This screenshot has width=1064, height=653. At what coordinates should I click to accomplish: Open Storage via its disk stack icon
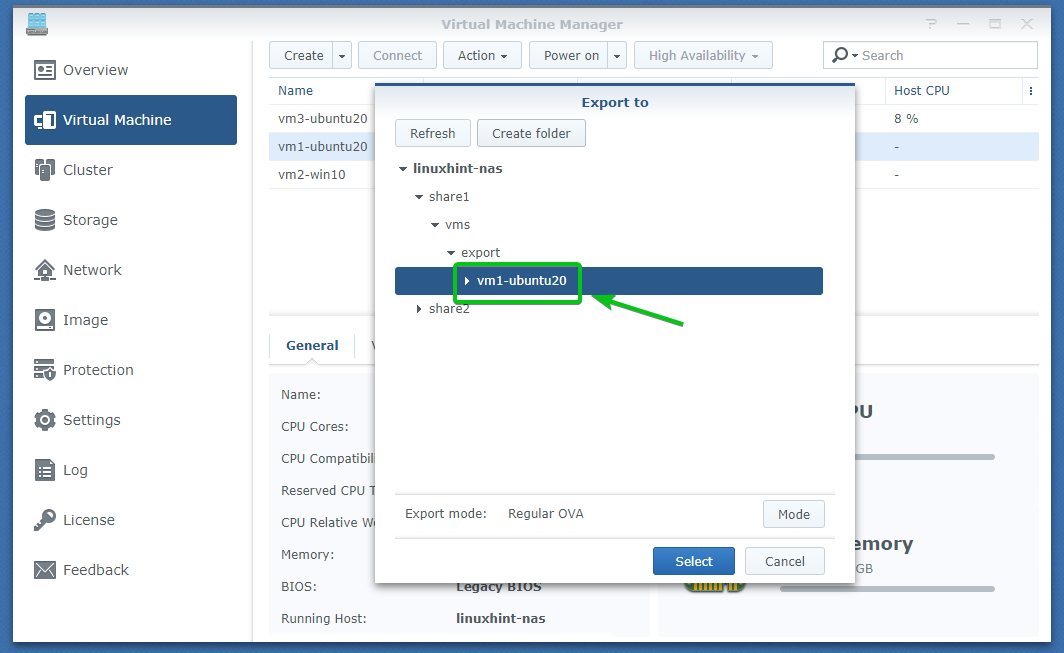tap(45, 220)
